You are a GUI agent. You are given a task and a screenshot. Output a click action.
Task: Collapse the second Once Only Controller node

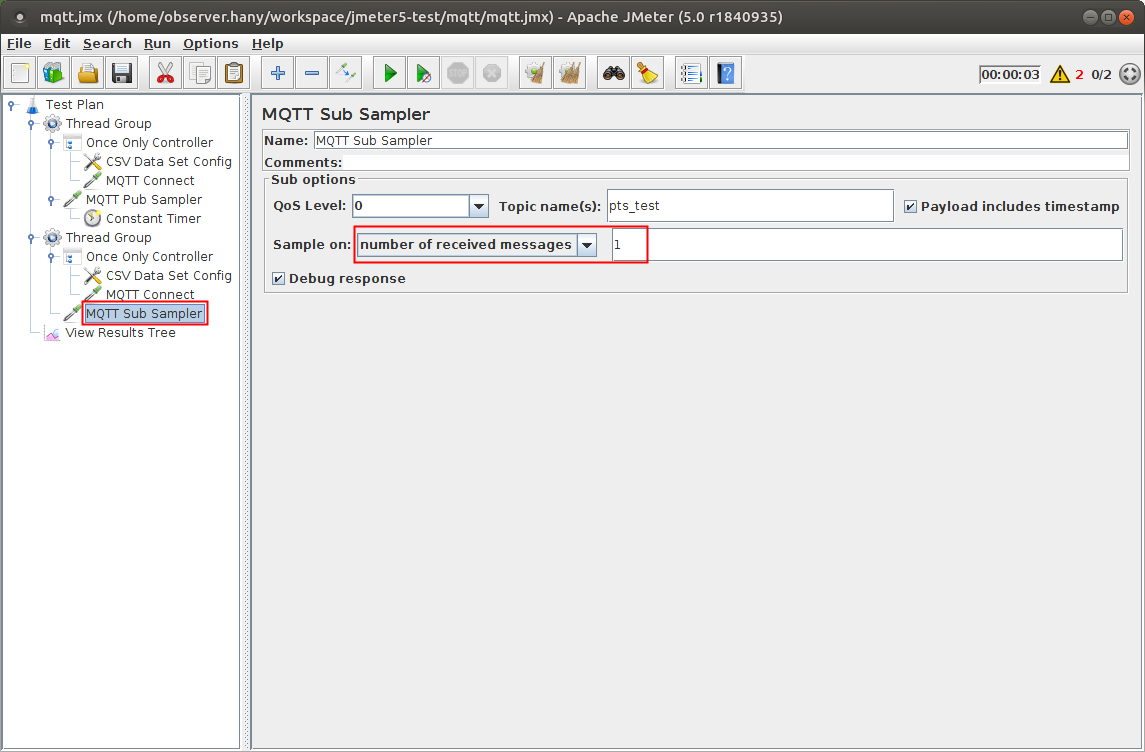[x=51, y=257]
